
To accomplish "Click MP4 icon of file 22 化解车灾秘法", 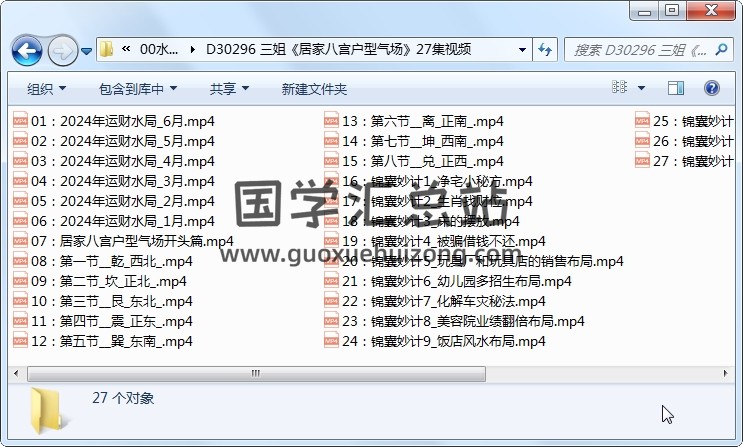I will (x=331, y=301).
